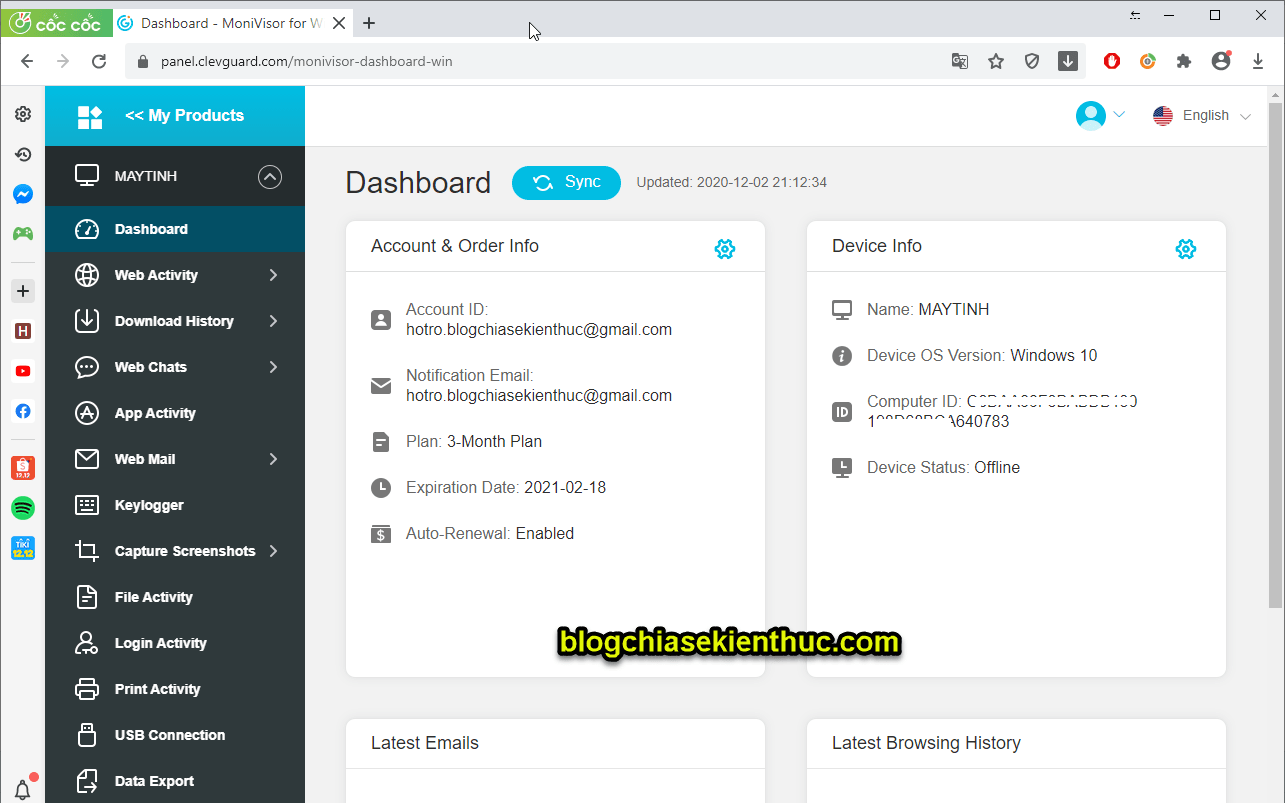The image size is (1285, 803).
Task: Expand the Web Activity submenu
Action: pyautogui.click(x=273, y=275)
